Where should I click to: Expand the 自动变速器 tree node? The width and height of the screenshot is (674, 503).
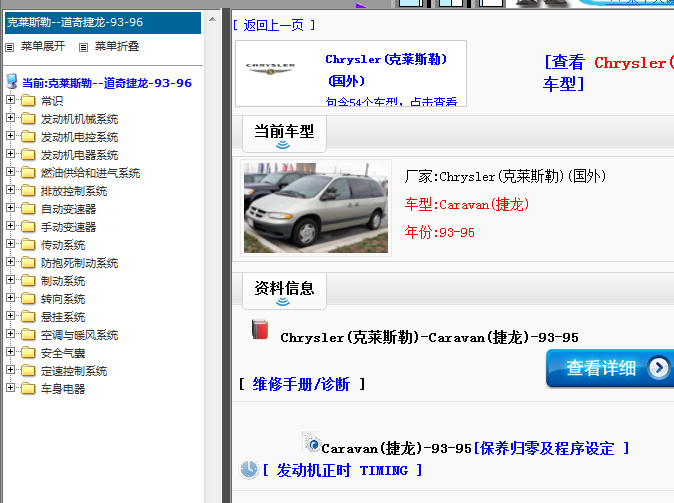(11, 208)
